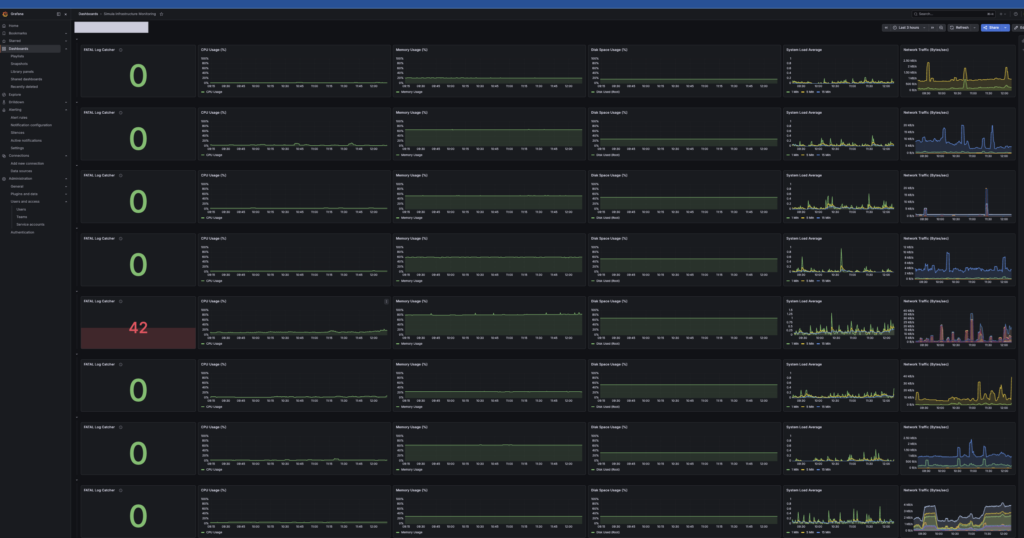Image resolution: width=1024 pixels, height=538 pixels.
Task: Open the dashboard variable selector box
Action: click(111, 27)
